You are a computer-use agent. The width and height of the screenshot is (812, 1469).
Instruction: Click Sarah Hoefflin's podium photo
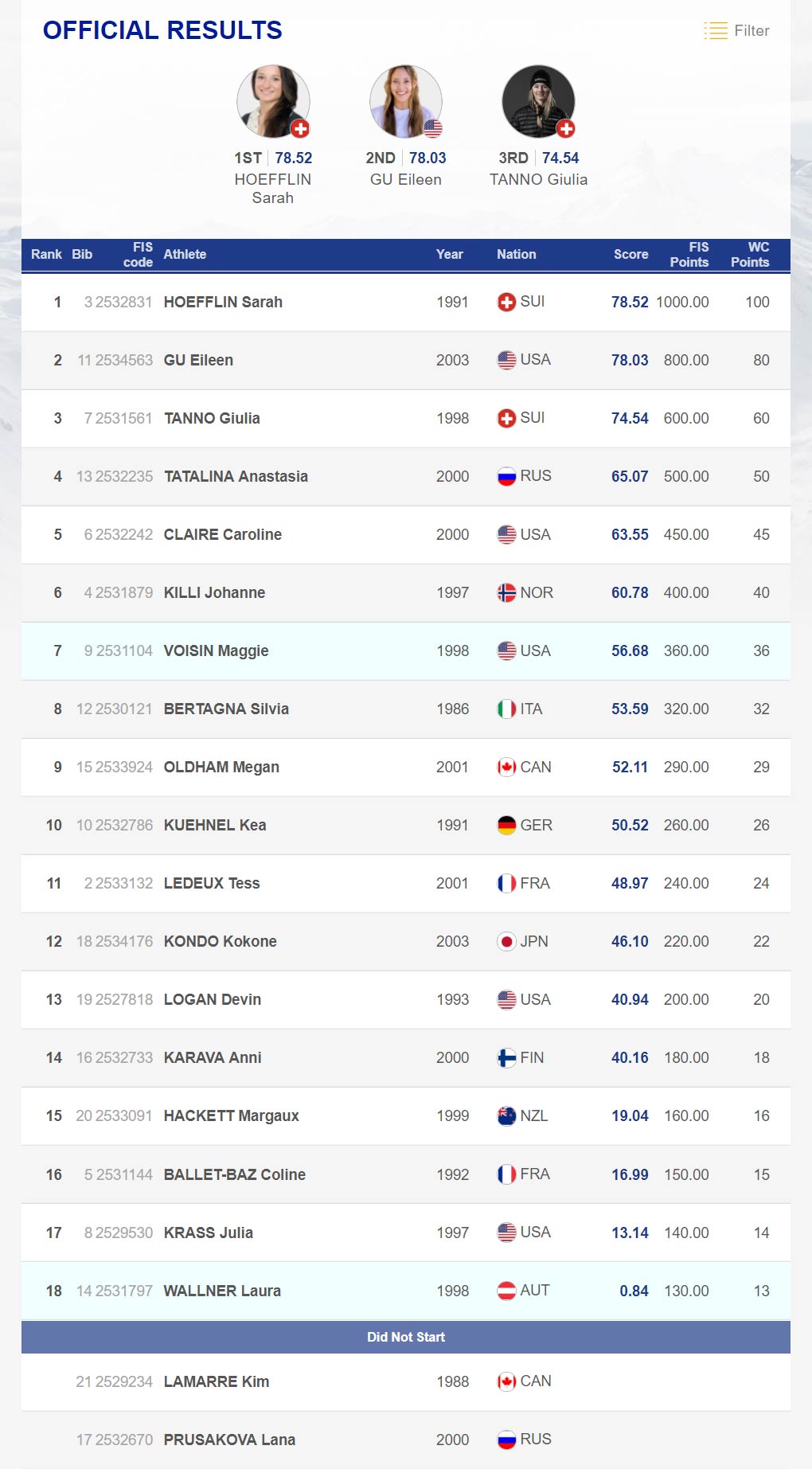pyautogui.click(x=273, y=101)
